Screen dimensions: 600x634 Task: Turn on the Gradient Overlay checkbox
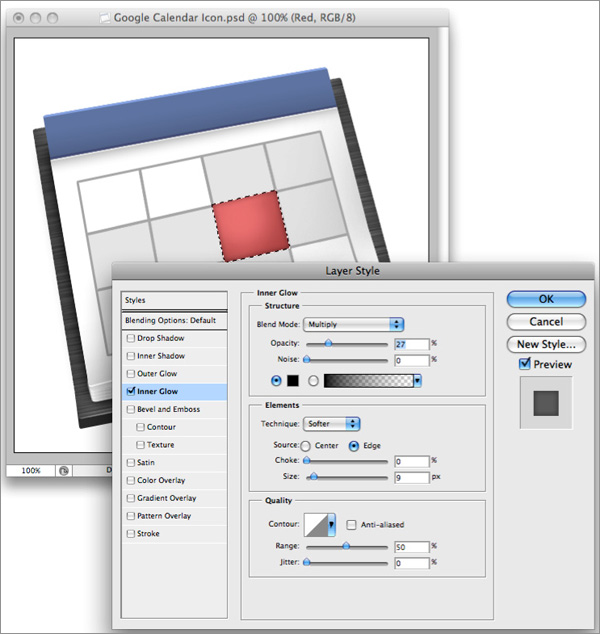(x=131, y=498)
